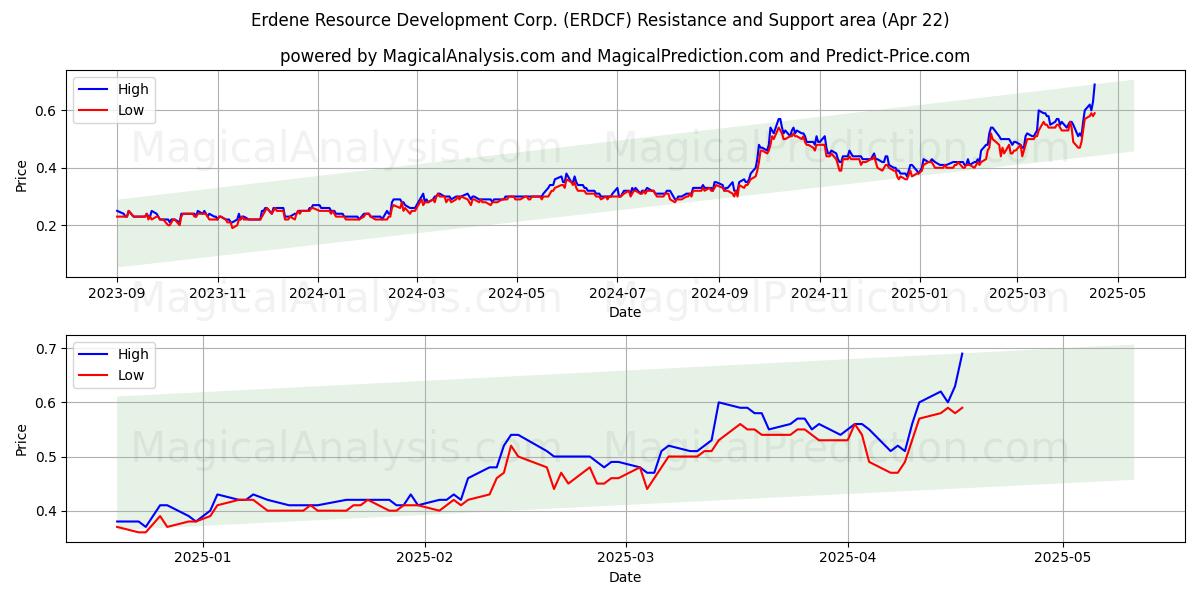Click the '0.5' y-axis label of the bottom chart
Image resolution: width=1200 pixels, height=600 pixels.
tap(48, 457)
